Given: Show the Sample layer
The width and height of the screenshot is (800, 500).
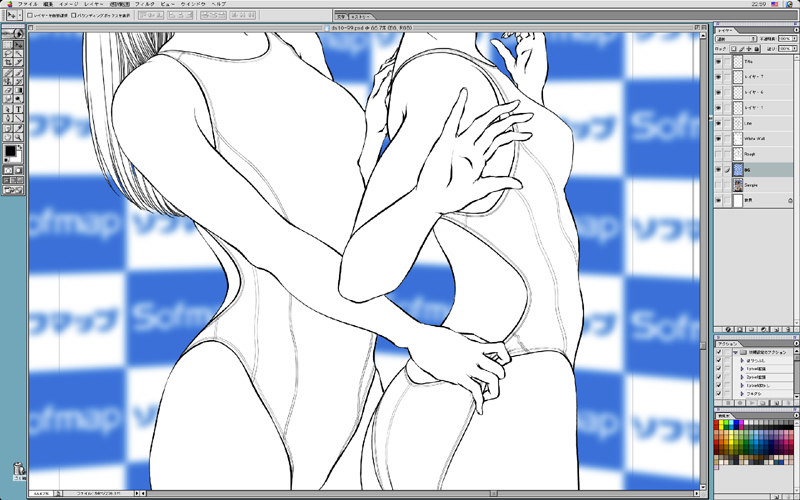Looking at the screenshot, I should click(718, 185).
